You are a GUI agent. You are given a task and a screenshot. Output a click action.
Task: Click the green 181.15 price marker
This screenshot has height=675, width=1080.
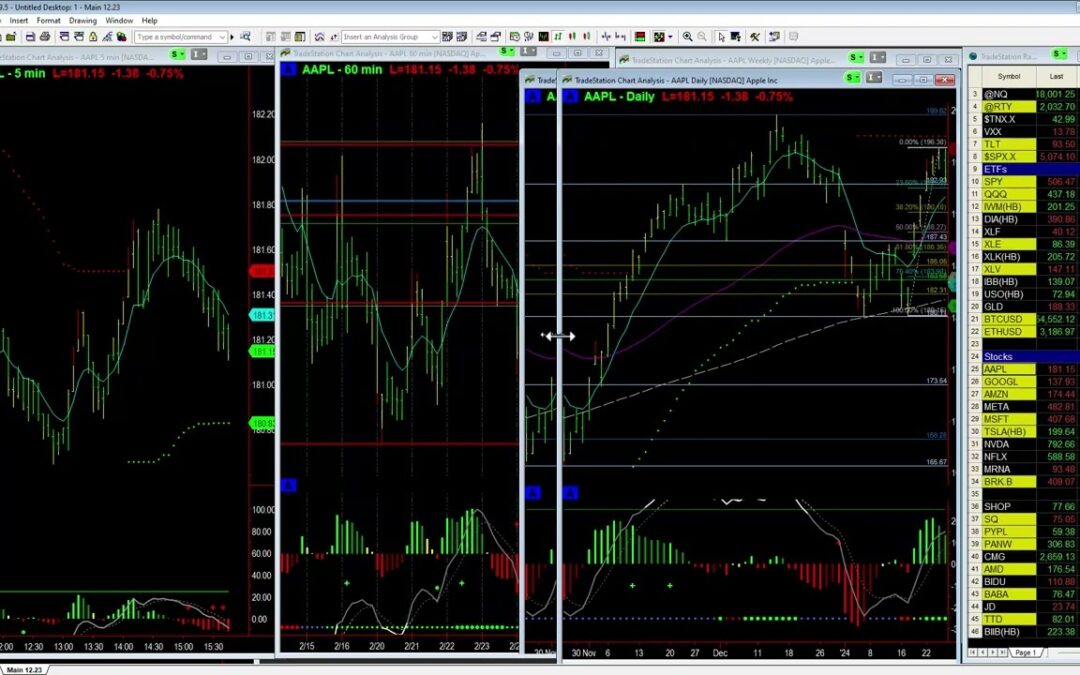[261, 351]
